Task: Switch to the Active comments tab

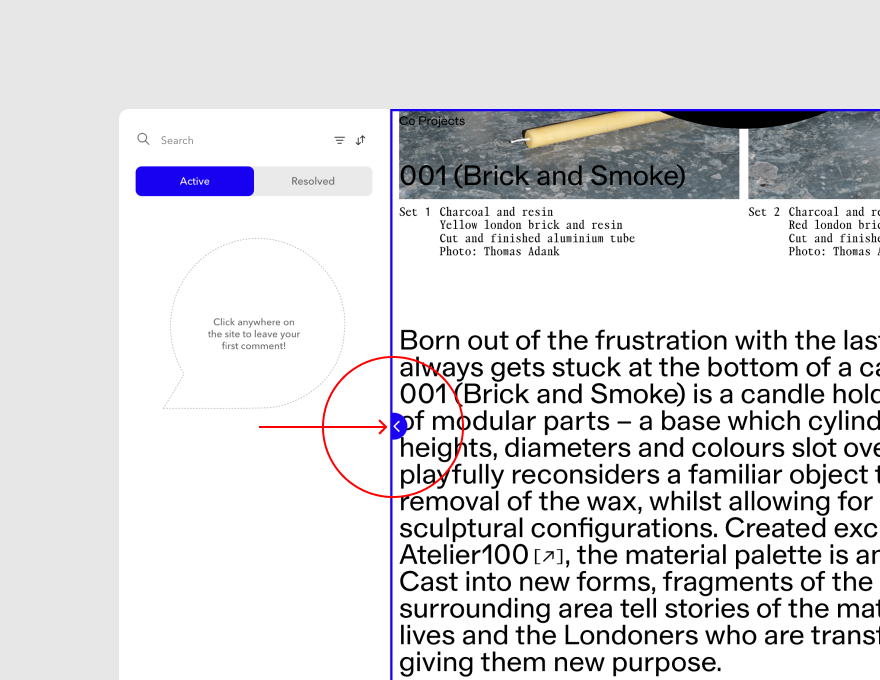Action: (x=195, y=181)
